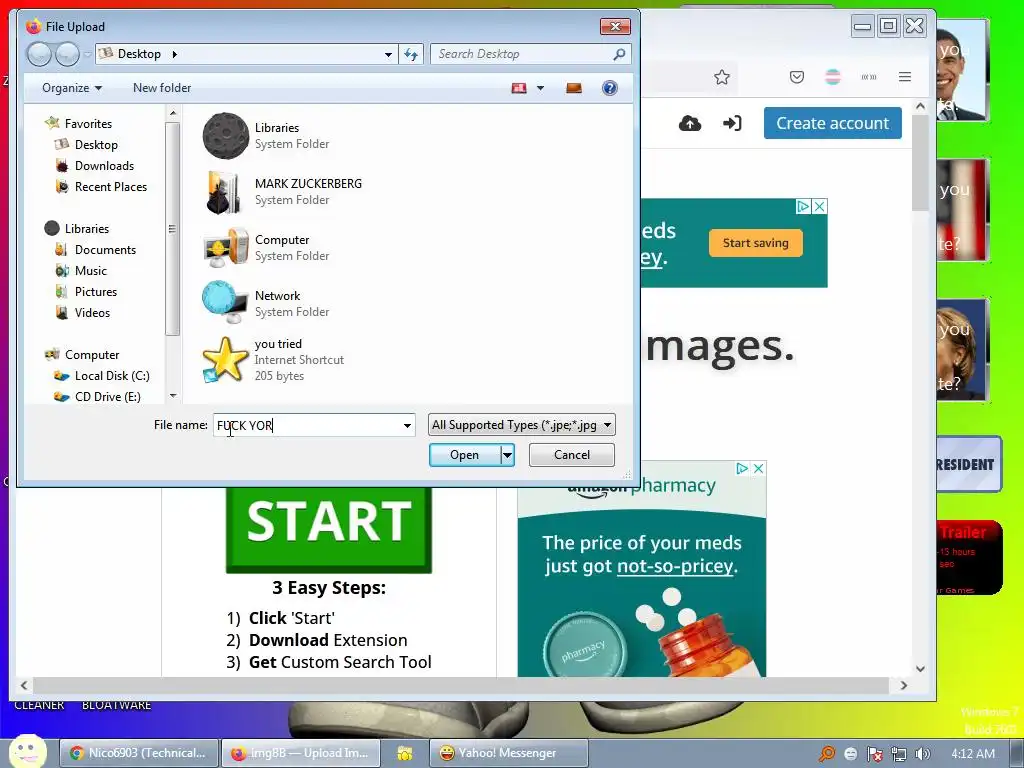Select Pictures library in navigation pane
Image resolution: width=1024 pixels, height=768 pixels.
95,292
